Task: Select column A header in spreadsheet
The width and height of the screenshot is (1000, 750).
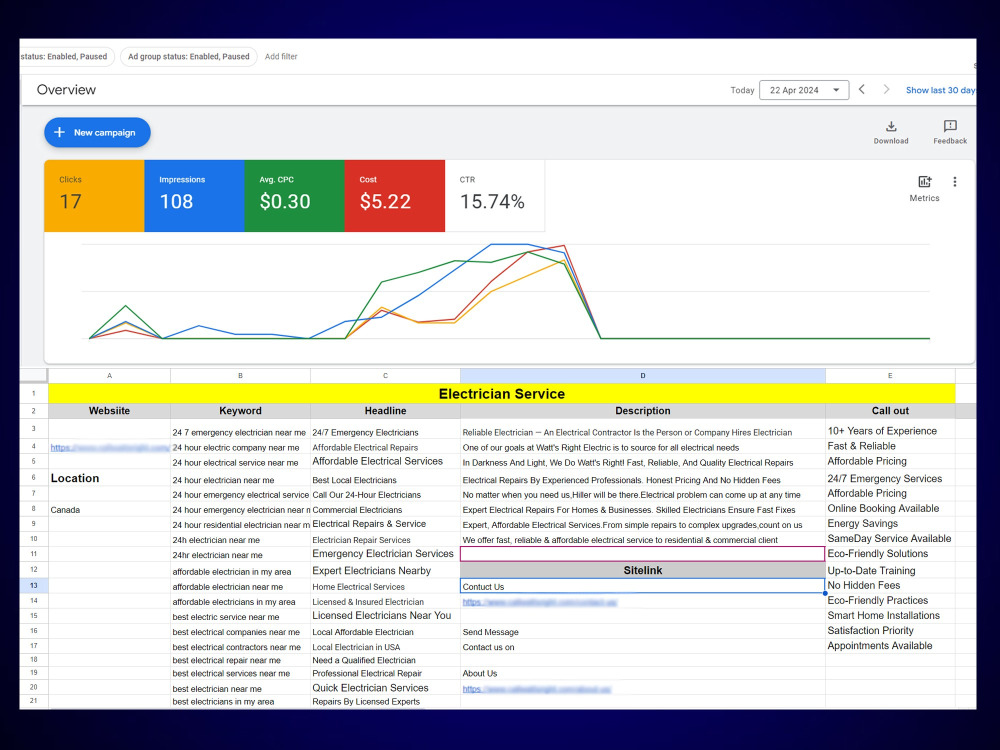Action: click(x=110, y=376)
